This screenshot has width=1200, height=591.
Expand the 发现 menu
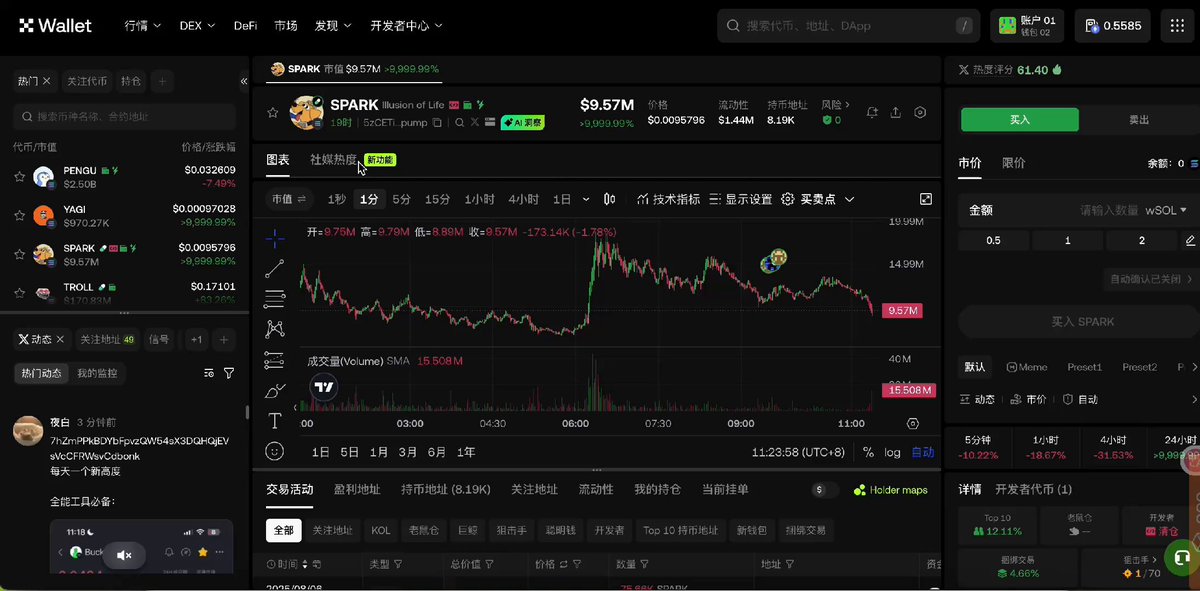tap(333, 26)
